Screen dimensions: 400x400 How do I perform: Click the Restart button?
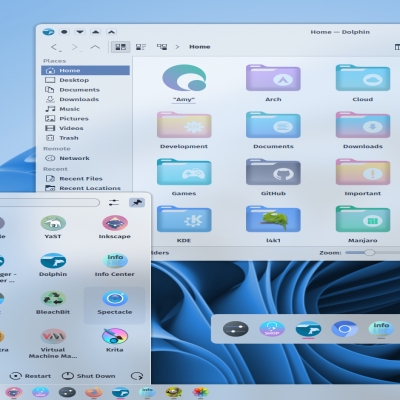[x=30, y=376]
